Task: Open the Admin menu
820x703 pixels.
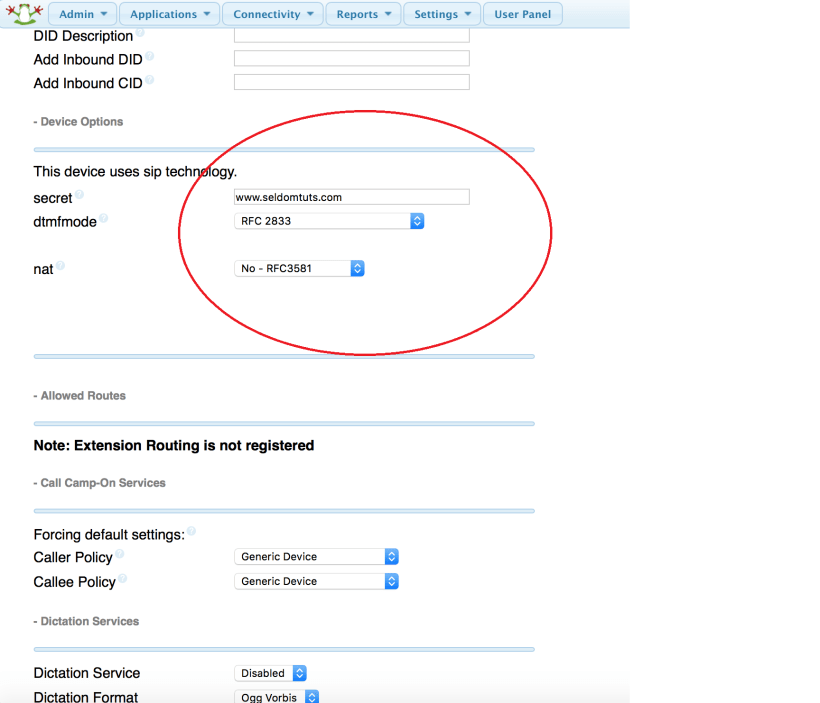Action: [83, 14]
